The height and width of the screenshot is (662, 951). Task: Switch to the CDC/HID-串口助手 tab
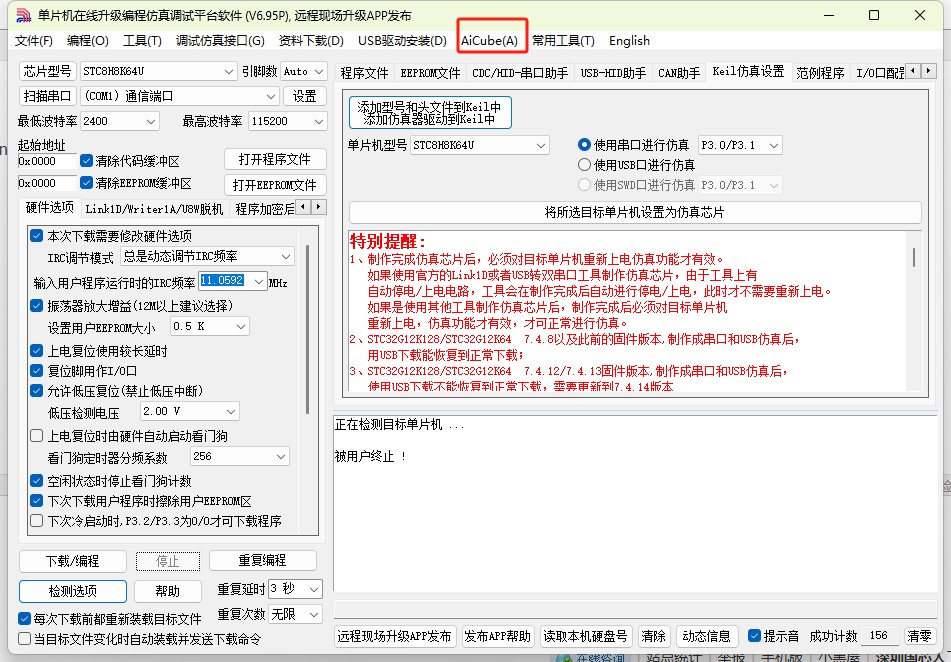pos(520,73)
